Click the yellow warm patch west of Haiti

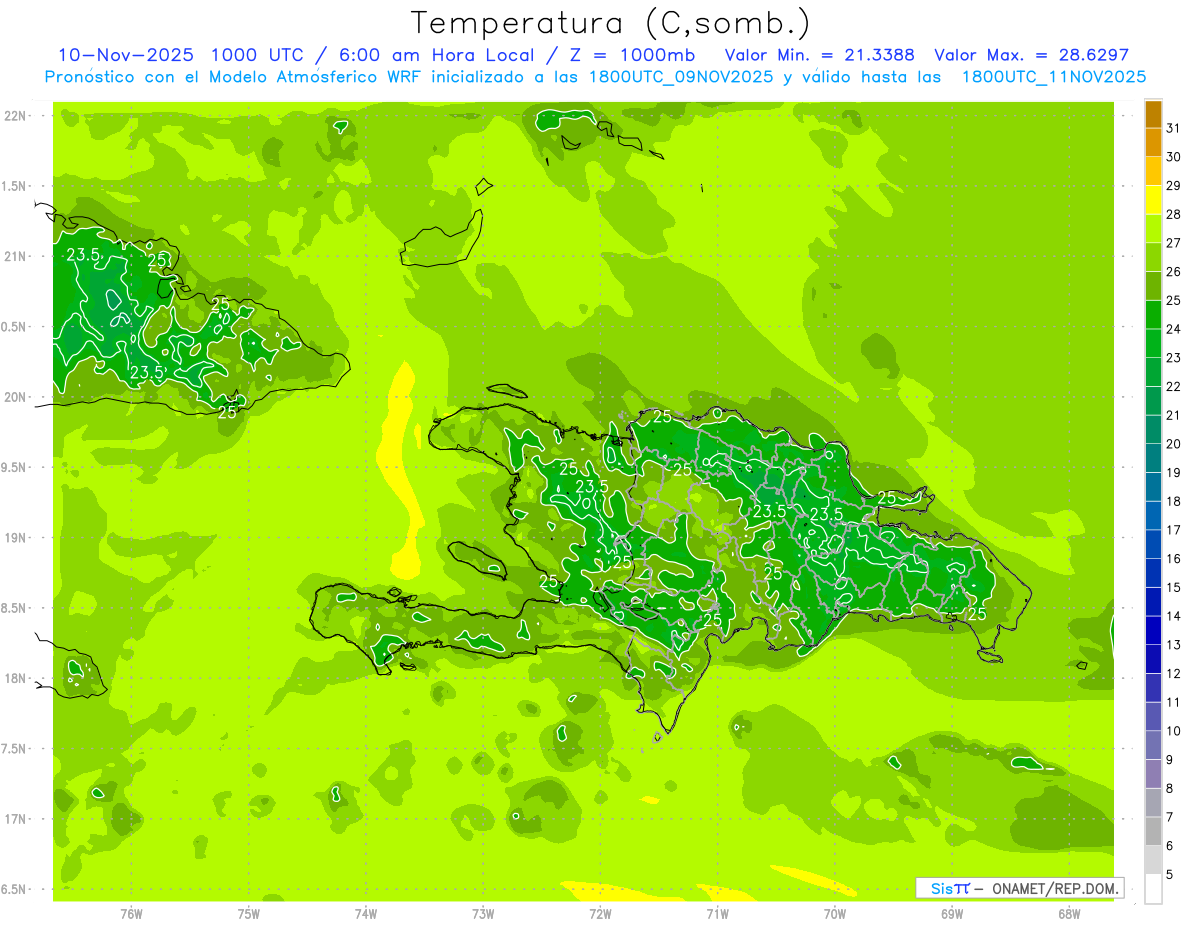(x=401, y=470)
